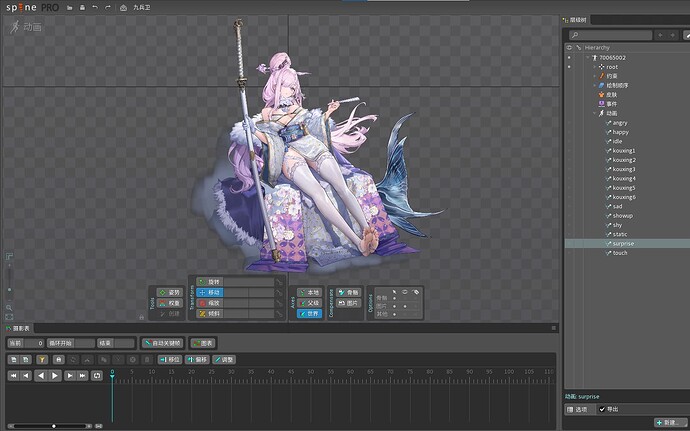Collapse the 动画 animations tree node

[594, 113]
